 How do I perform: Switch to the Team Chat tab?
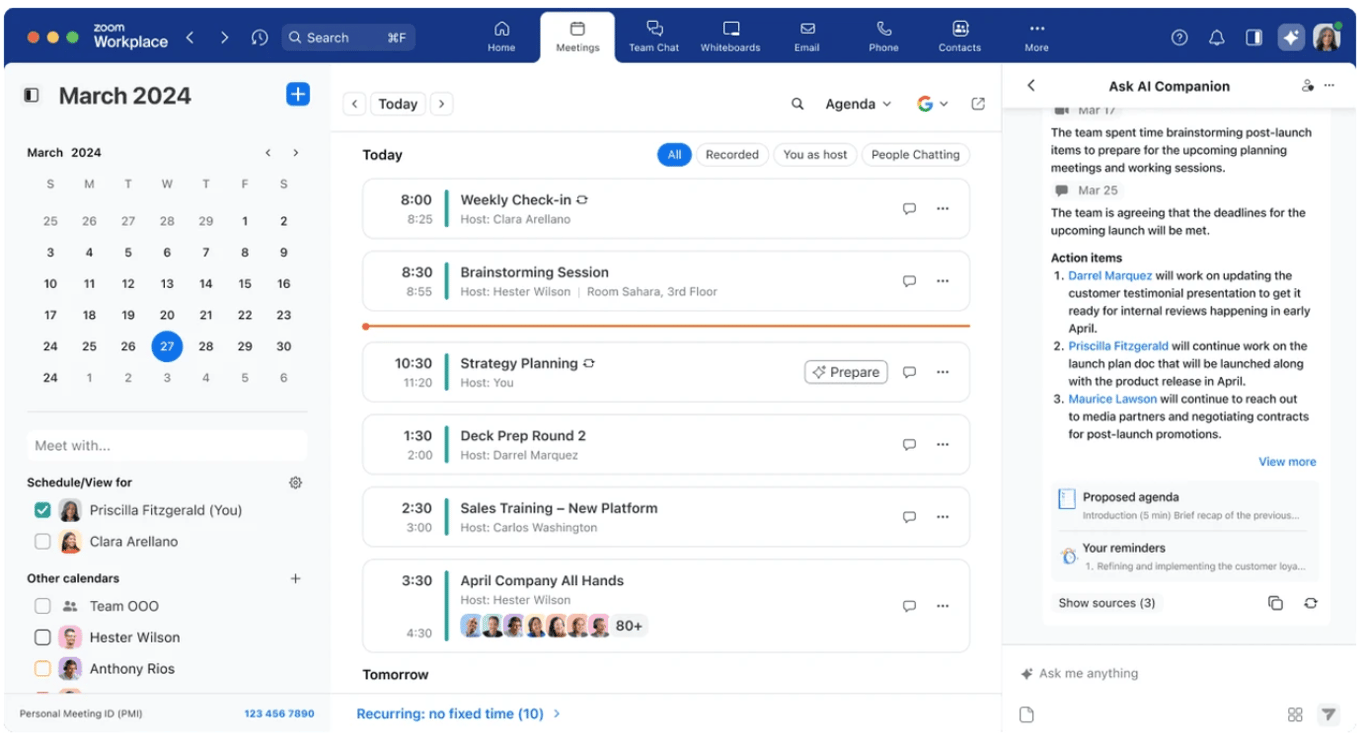click(654, 37)
